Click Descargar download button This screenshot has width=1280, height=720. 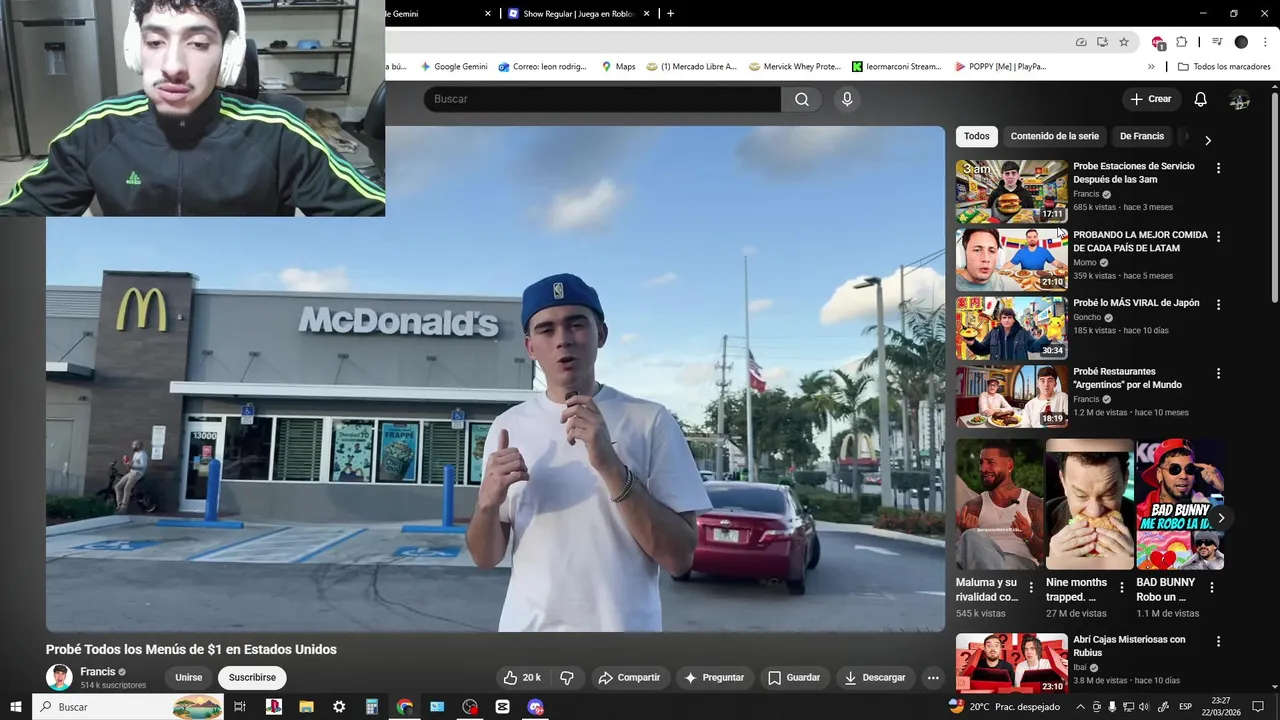click(x=875, y=677)
